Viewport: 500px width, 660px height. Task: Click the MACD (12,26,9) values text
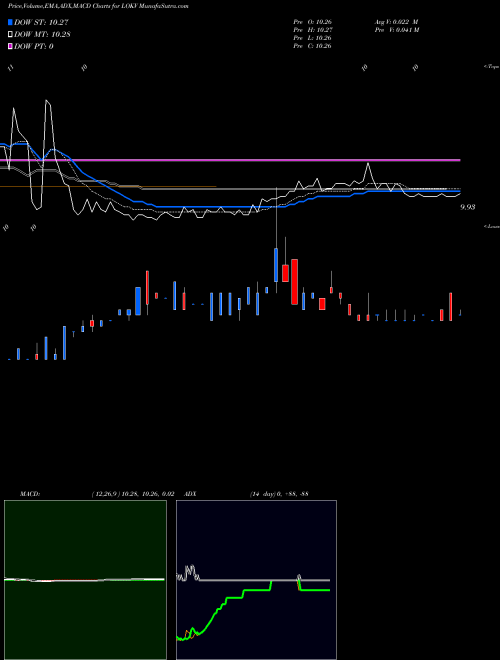click(133, 494)
